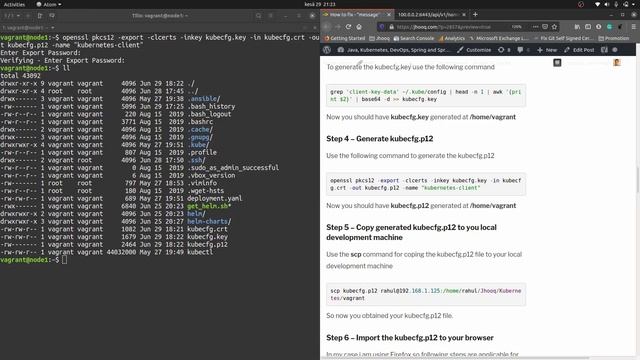Viewport: 640px width, 360px height.
Task: Open the Analytics bookmark
Action: click(x=451, y=38)
